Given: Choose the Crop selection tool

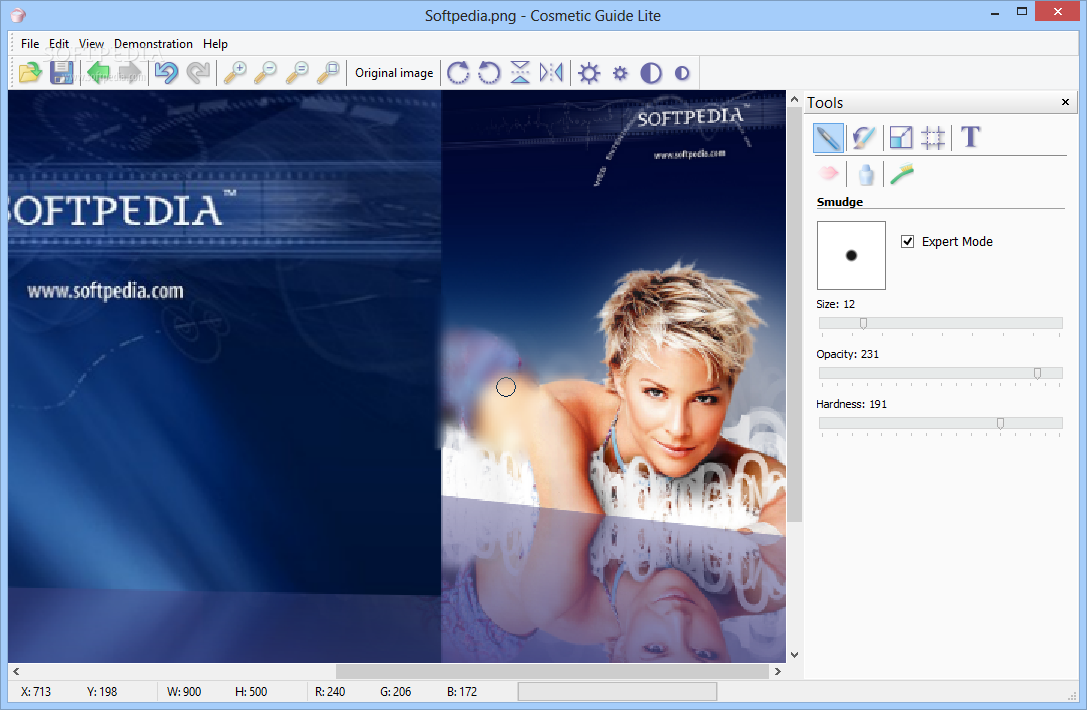Looking at the screenshot, I should tap(933, 137).
